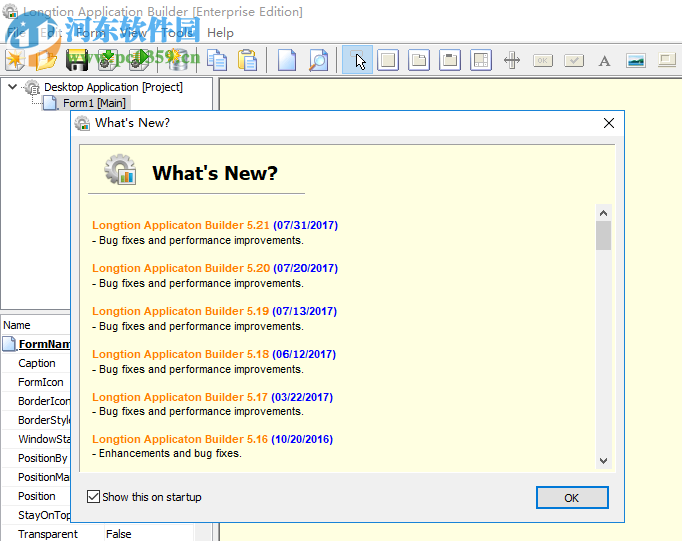Click the False value of Transparent

pos(119,534)
